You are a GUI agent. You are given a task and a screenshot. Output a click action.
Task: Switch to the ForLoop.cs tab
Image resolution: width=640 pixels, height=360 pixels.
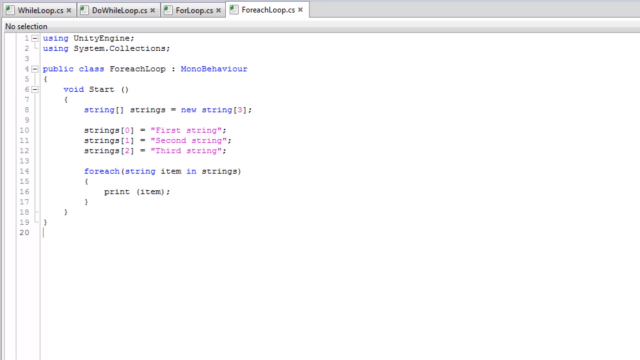193,10
